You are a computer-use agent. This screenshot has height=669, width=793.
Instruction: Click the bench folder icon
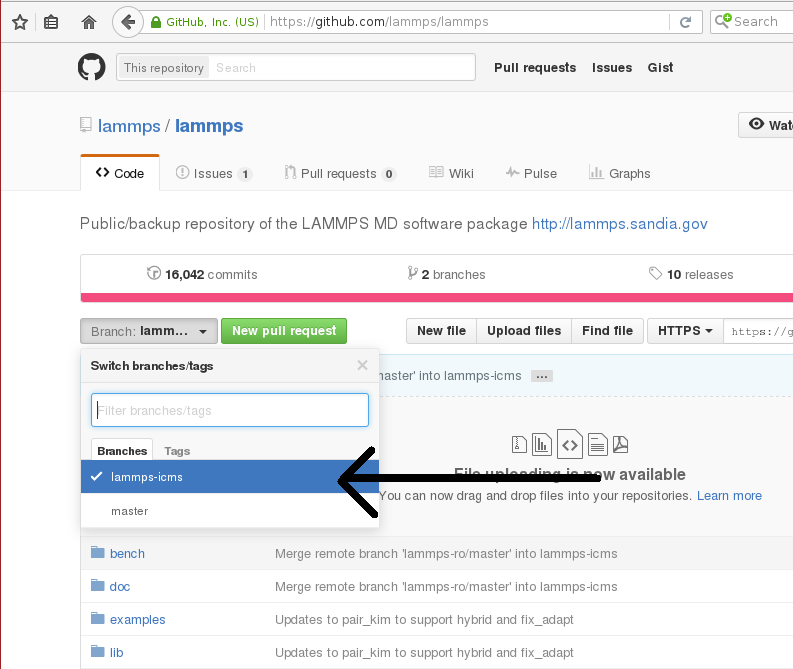tap(98, 552)
